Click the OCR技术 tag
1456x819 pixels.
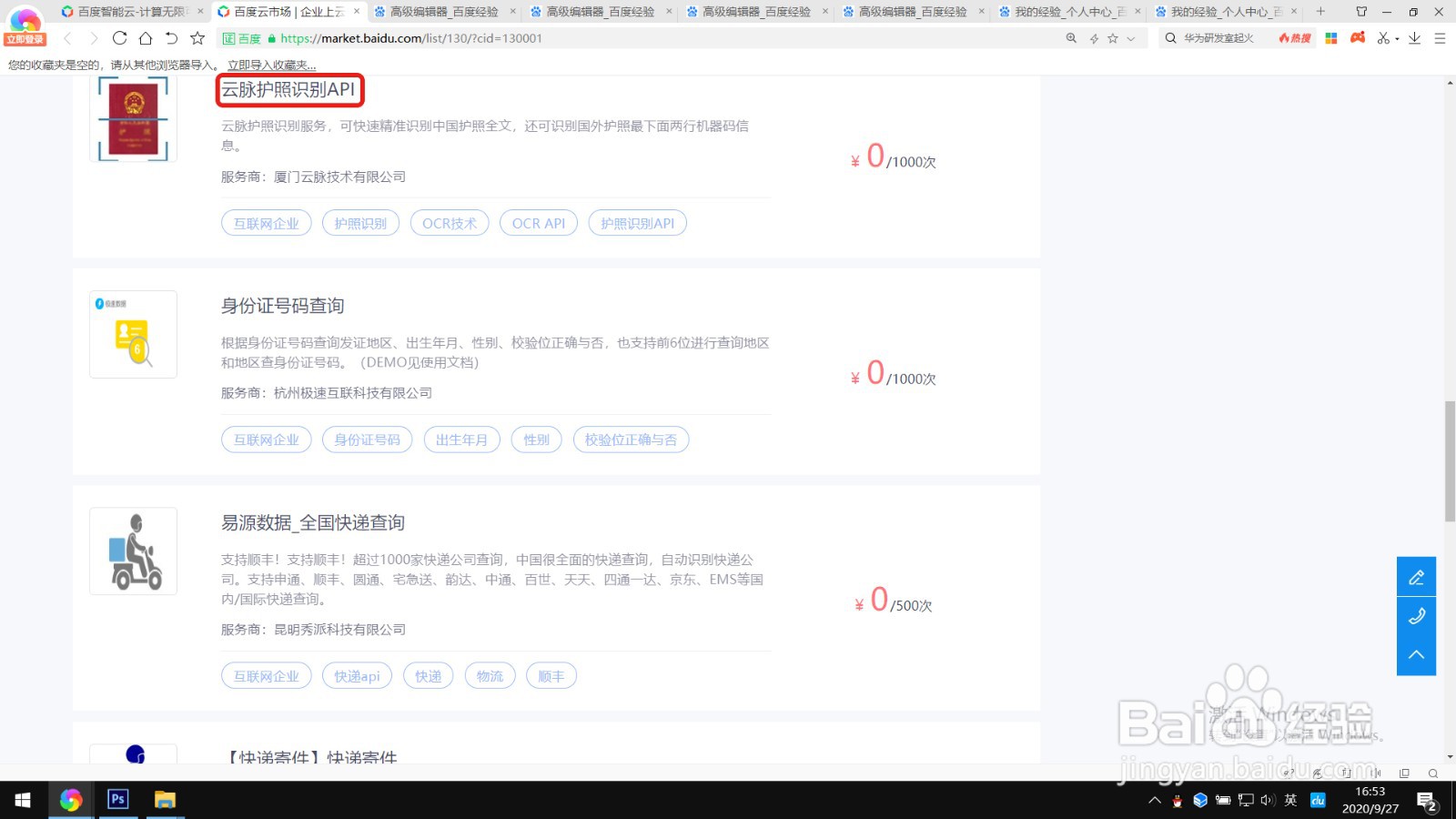(x=450, y=223)
